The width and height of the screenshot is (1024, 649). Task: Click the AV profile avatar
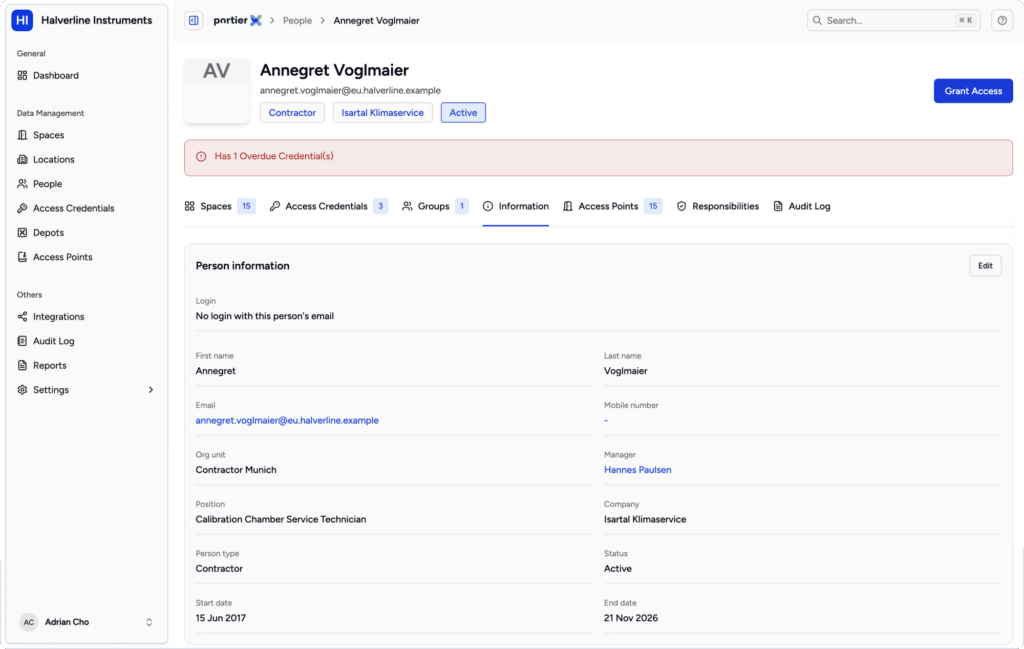coord(216,91)
